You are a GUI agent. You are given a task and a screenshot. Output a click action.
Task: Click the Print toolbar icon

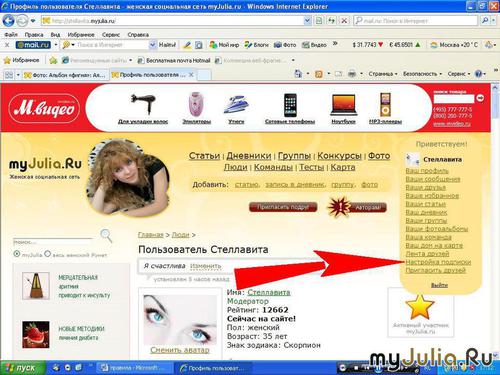pyautogui.click(x=352, y=74)
